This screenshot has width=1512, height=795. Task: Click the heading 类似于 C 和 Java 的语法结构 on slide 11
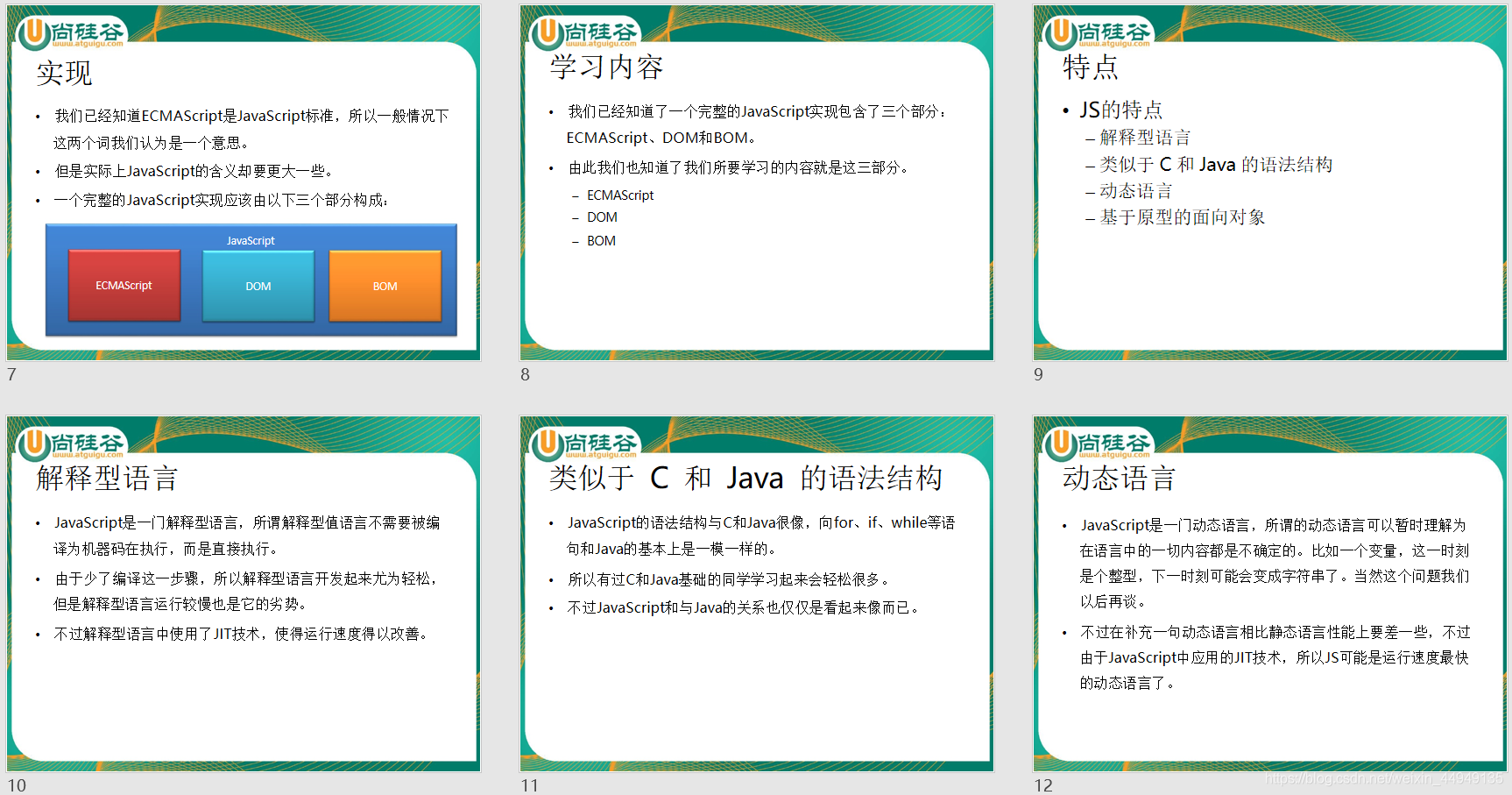(745, 479)
